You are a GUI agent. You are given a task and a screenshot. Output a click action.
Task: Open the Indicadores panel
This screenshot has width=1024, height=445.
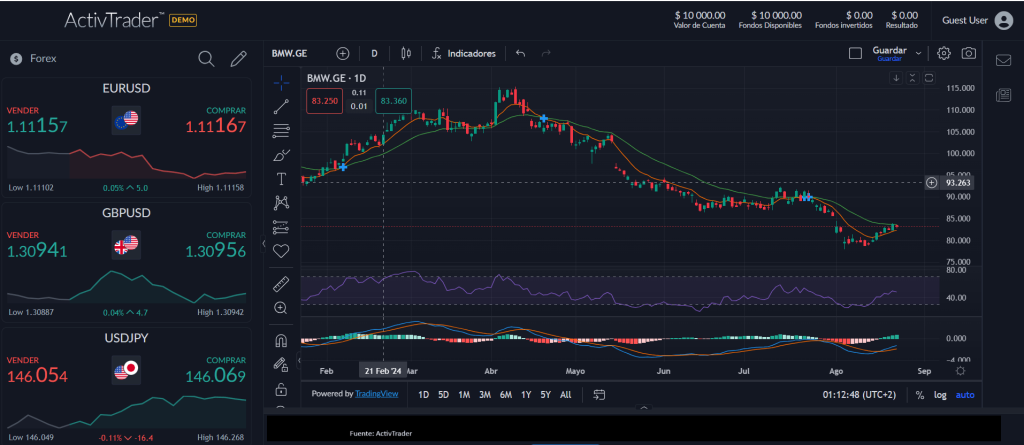coord(464,53)
